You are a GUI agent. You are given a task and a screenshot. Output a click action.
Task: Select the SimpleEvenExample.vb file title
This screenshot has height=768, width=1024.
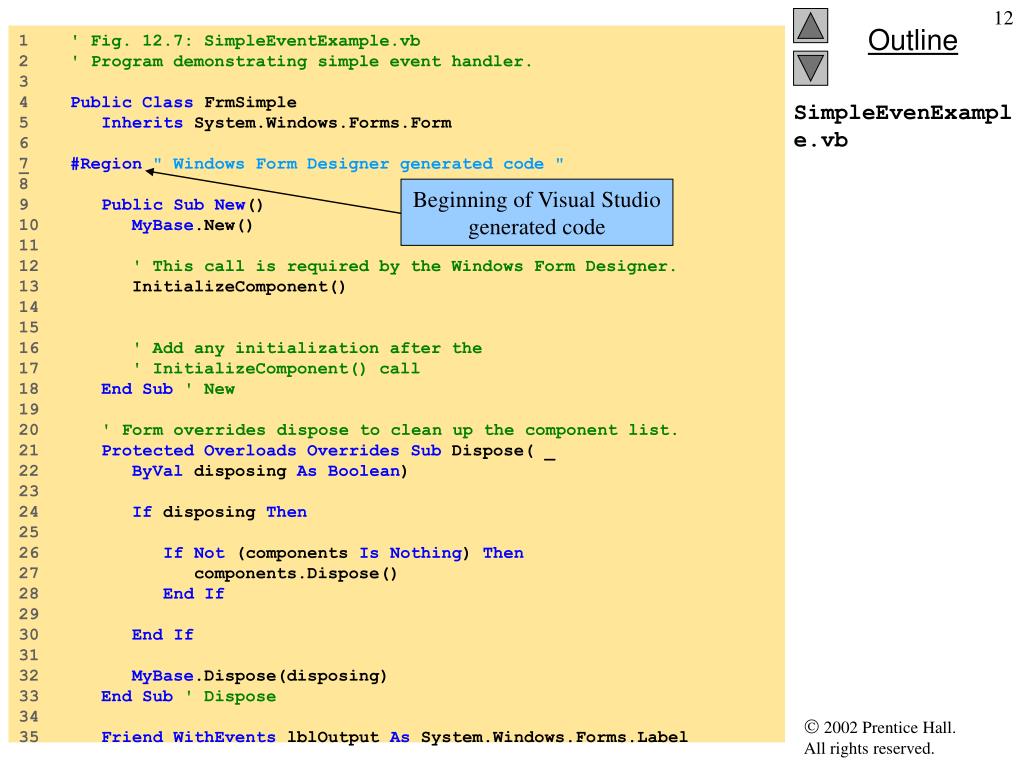tap(903, 126)
